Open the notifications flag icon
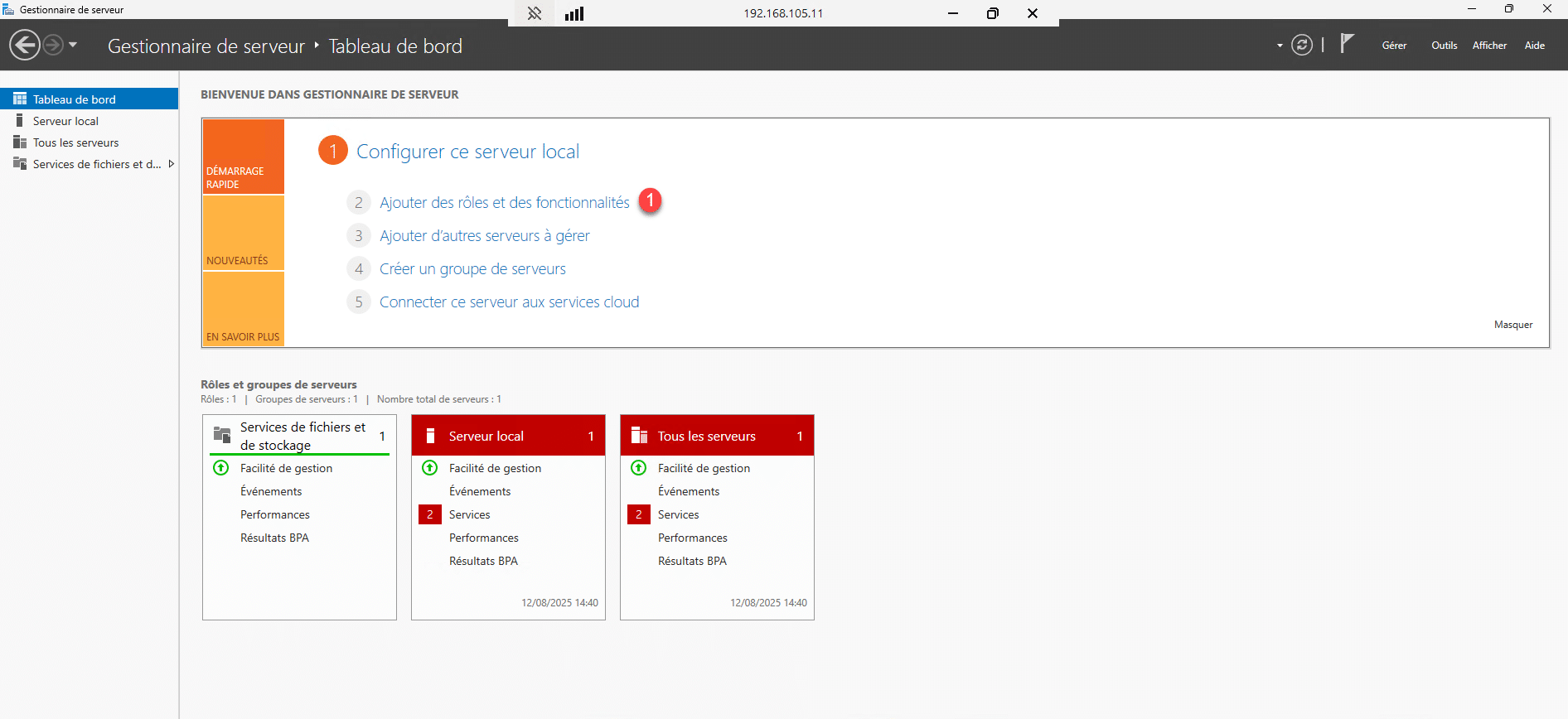1568x719 pixels. pos(1347,43)
